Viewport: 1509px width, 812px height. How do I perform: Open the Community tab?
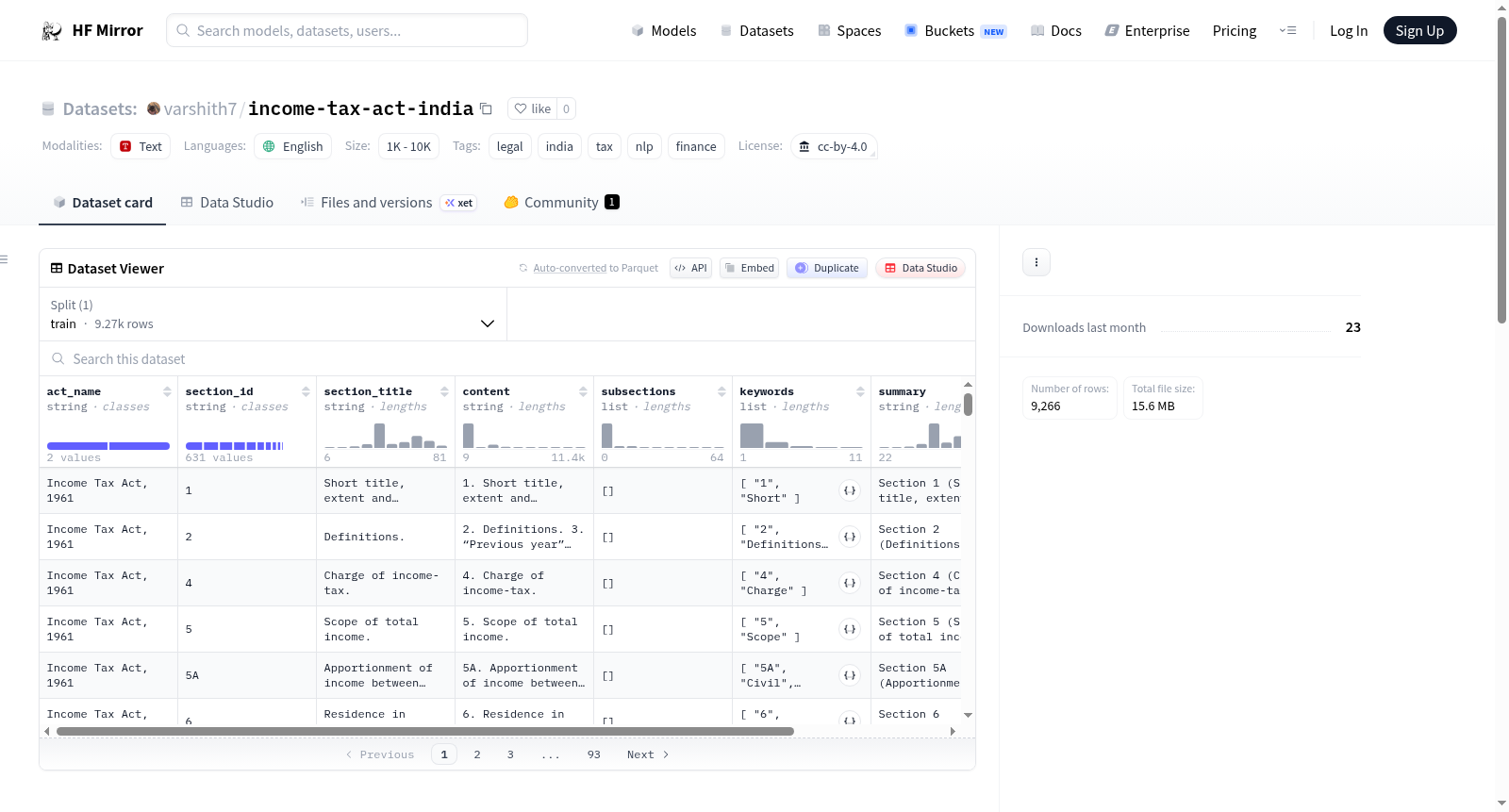[561, 202]
